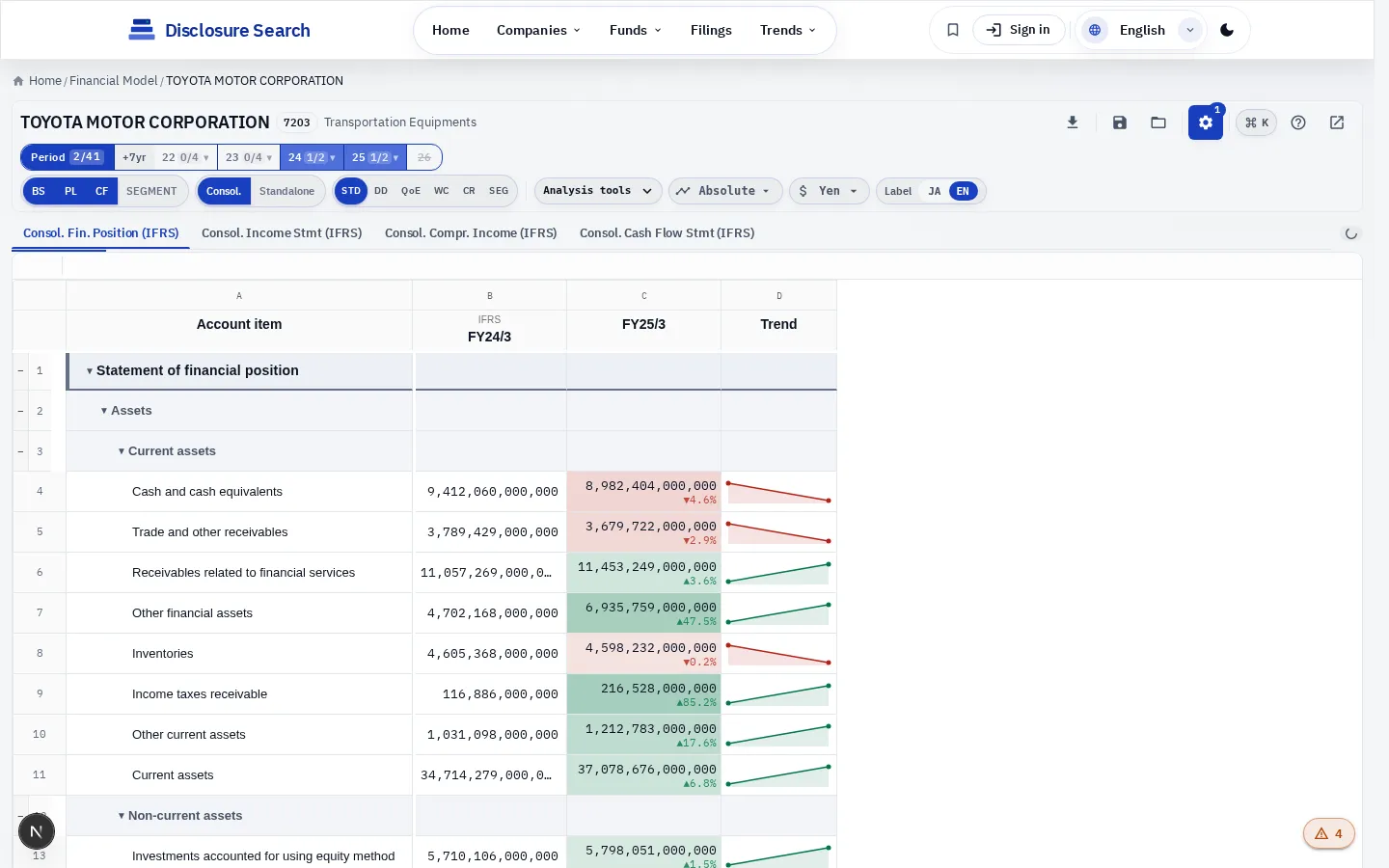Click the refresh spinner icon near tabs
The image size is (1389, 868).
pyautogui.click(x=1351, y=233)
